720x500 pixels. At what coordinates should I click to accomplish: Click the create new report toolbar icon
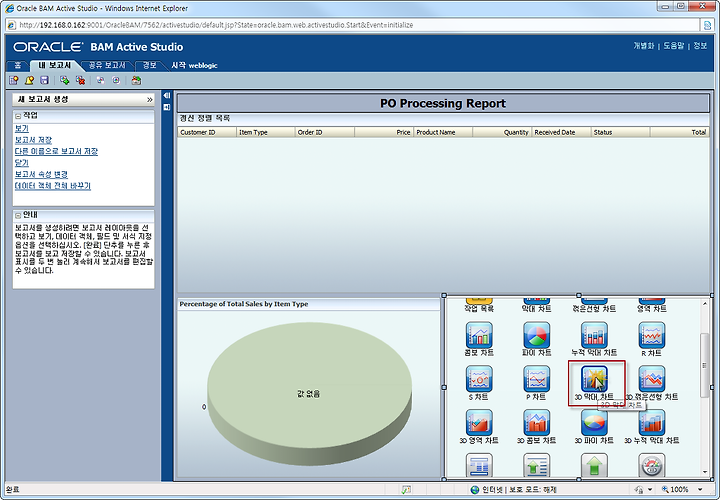coord(14,80)
